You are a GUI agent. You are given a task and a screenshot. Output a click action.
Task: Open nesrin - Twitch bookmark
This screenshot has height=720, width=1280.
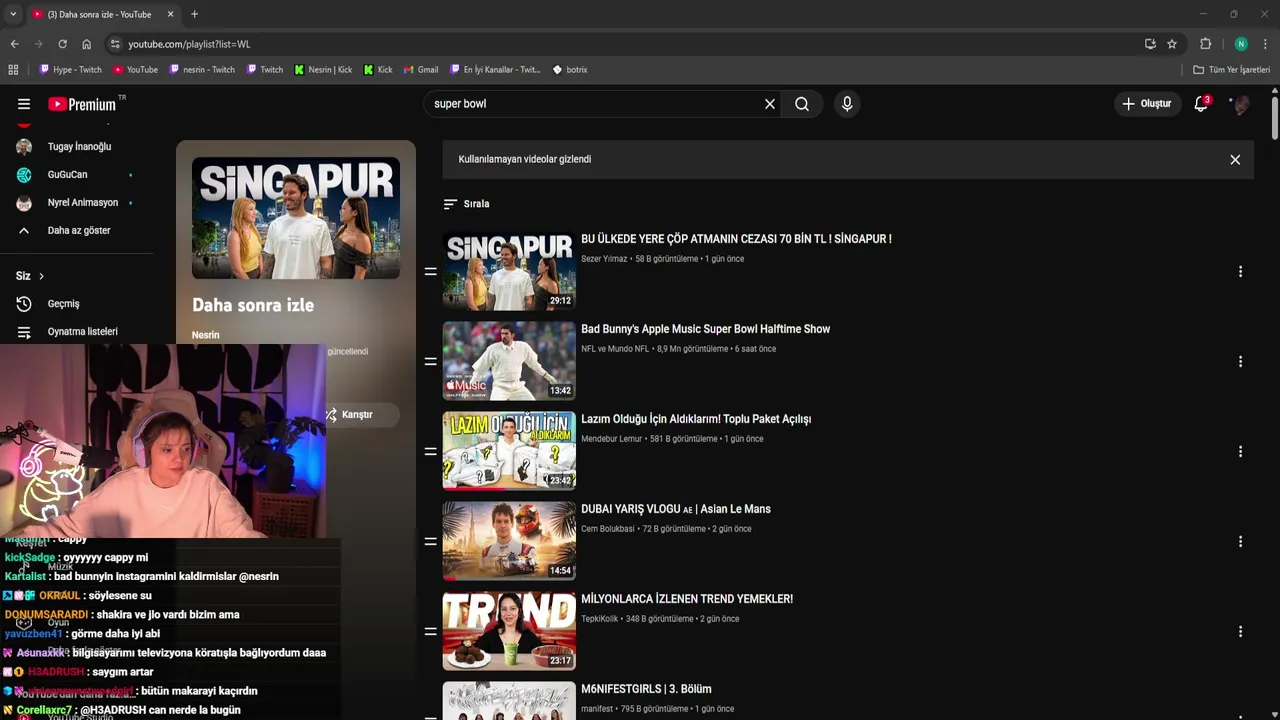(x=202, y=70)
